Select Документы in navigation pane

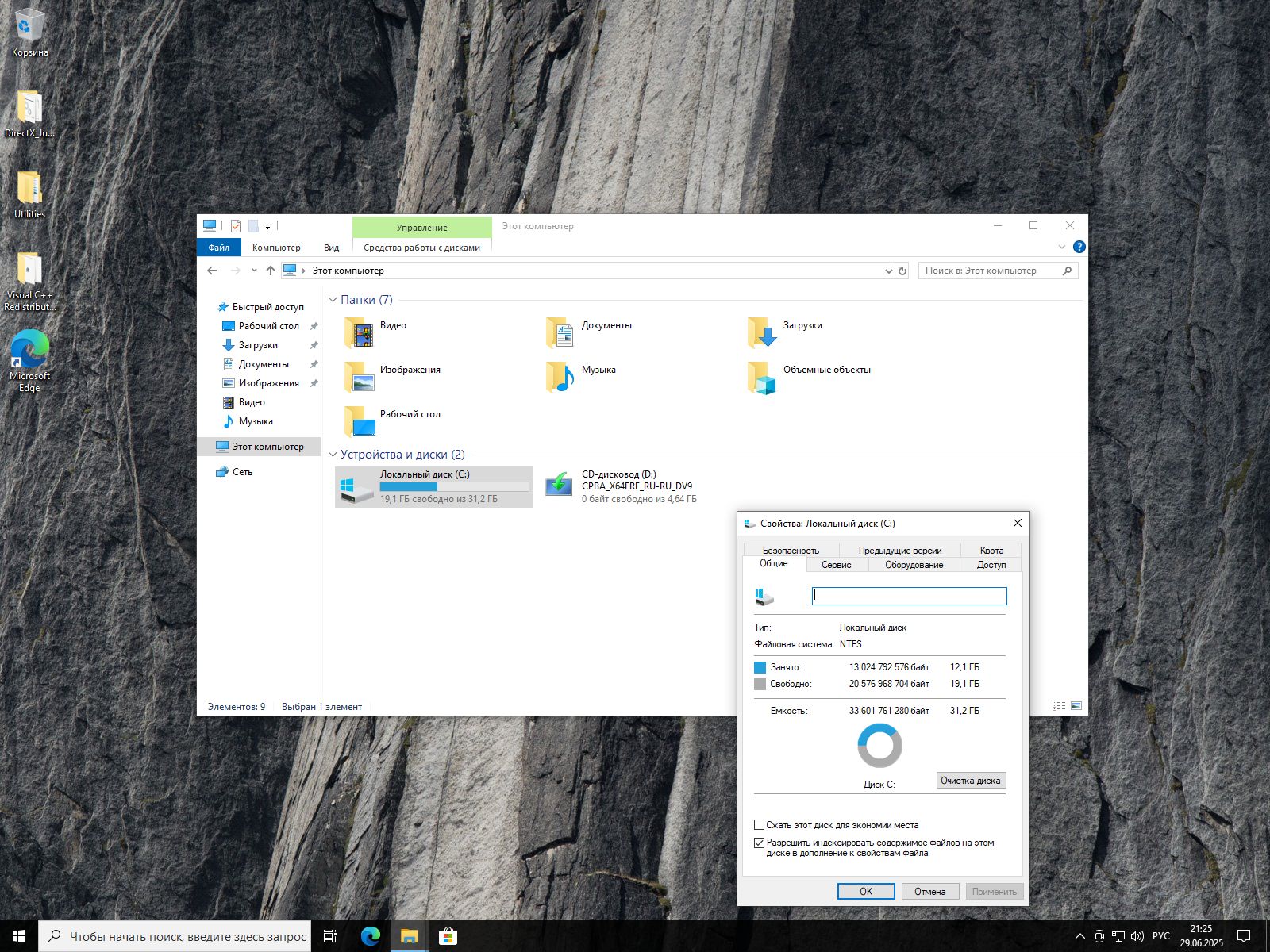[264, 364]
